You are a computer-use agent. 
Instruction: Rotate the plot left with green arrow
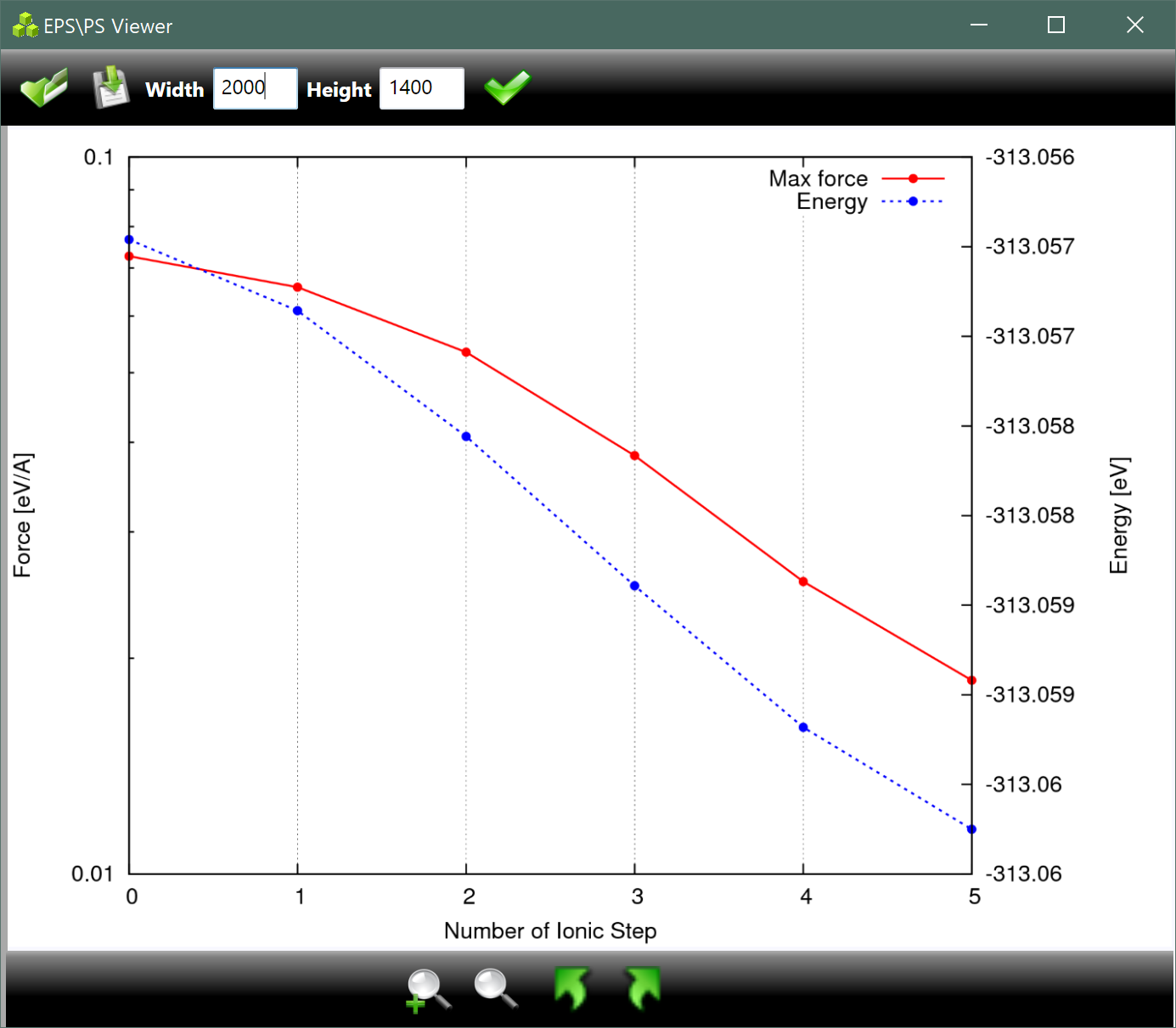point(571,988)
